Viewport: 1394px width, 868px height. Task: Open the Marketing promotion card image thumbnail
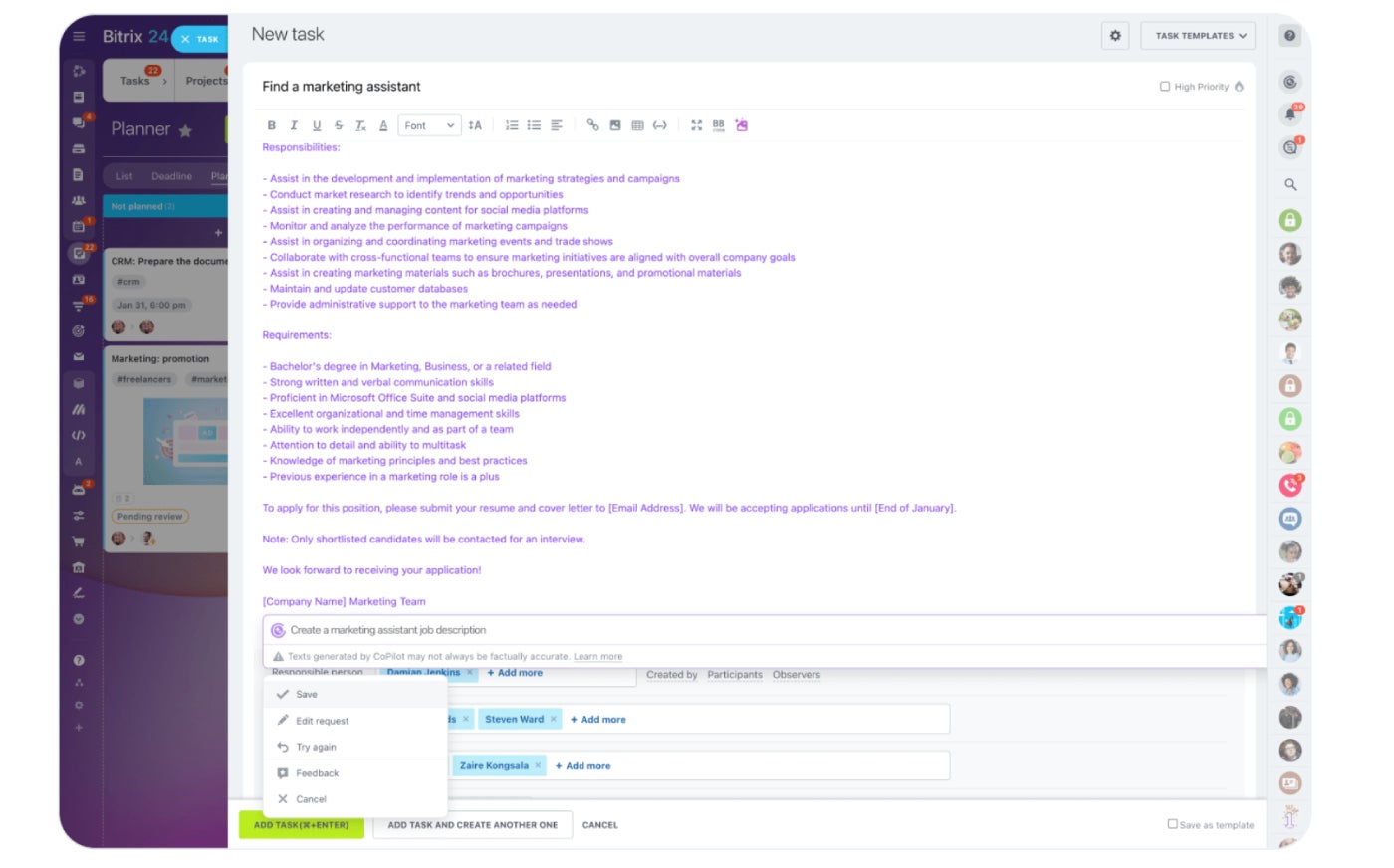pos(185,441)
